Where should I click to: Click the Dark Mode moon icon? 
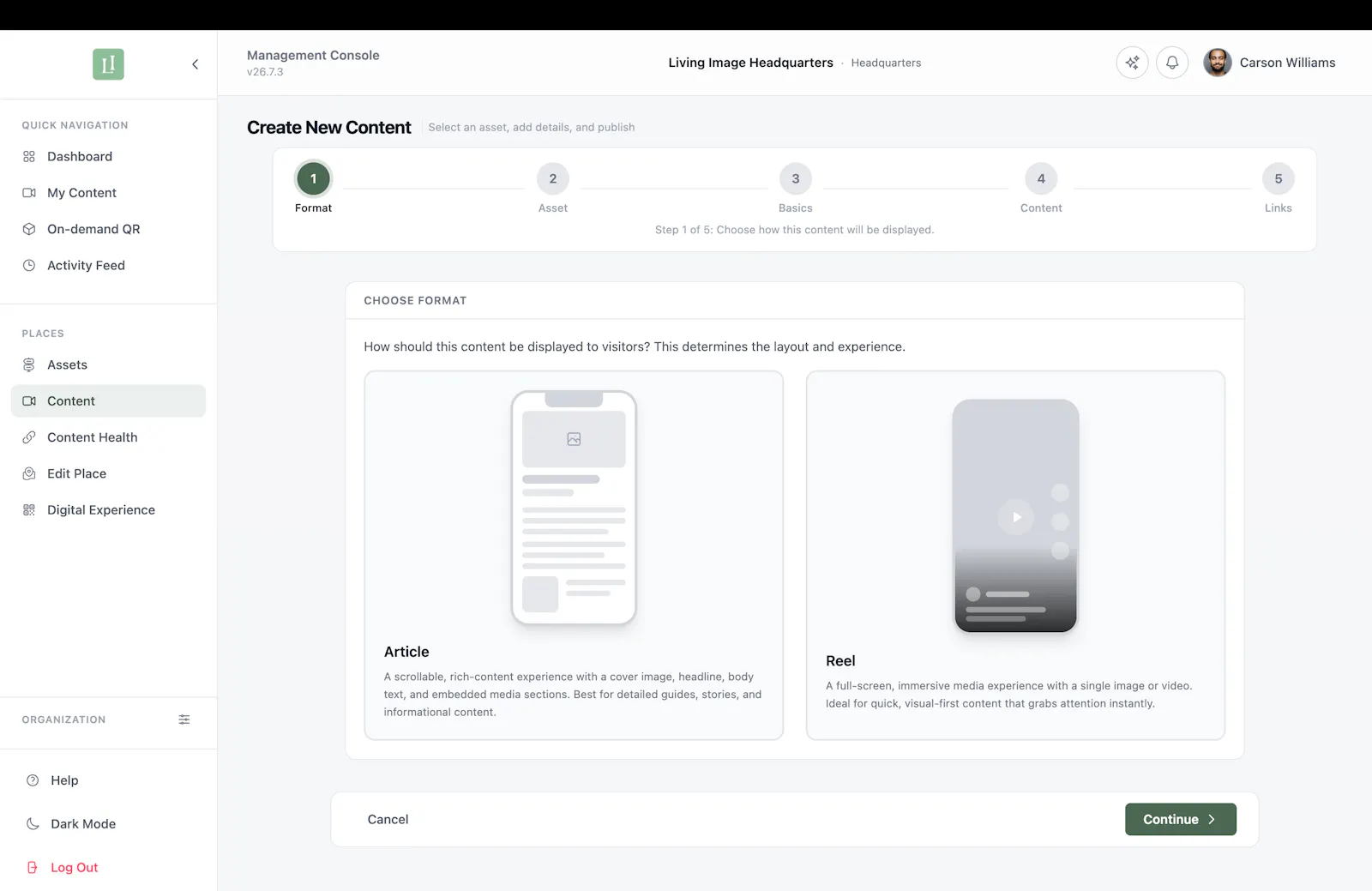pos(33,824)
